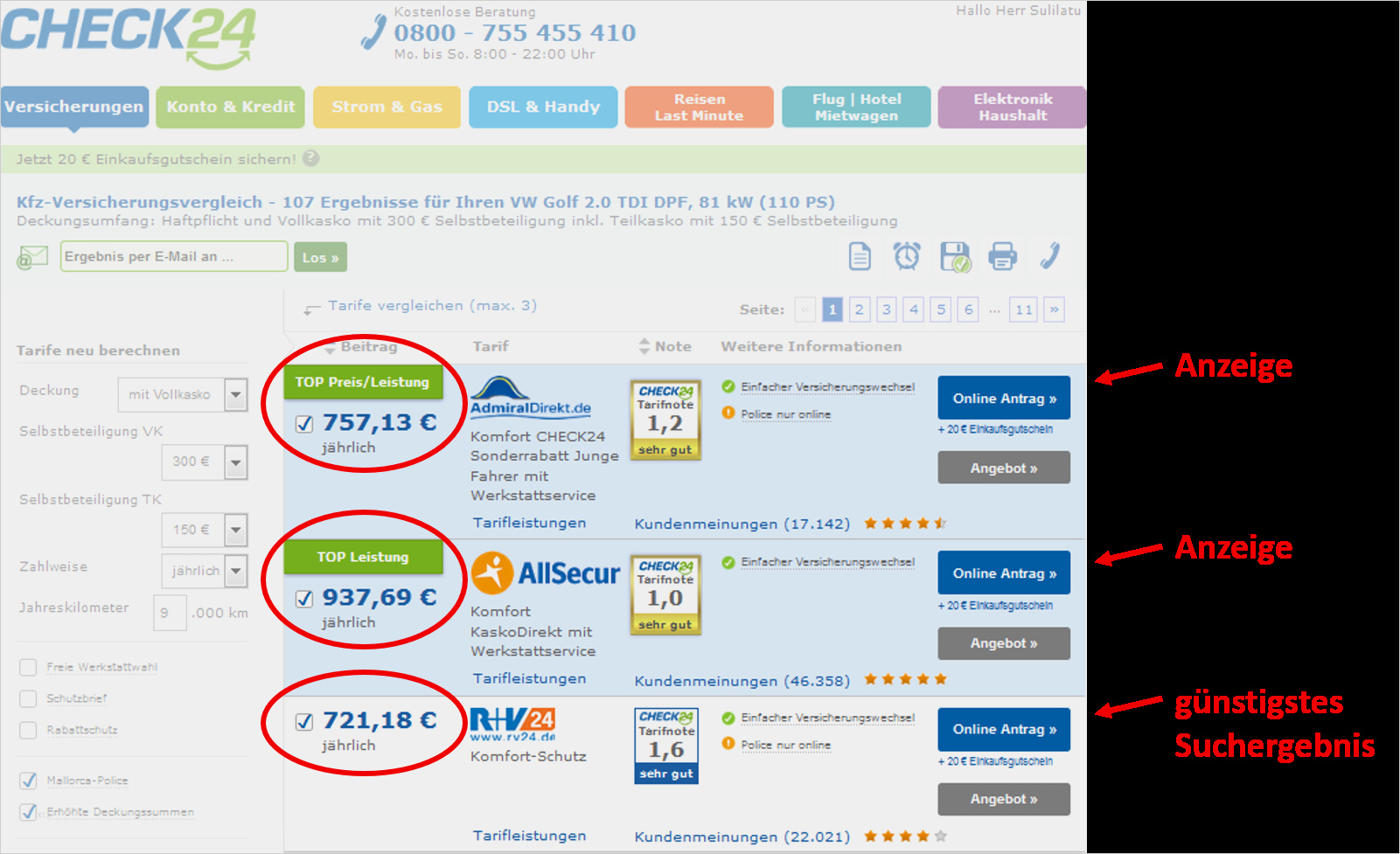
Task: Open the Konto & Kredit tab
Action: coord(231,107)
